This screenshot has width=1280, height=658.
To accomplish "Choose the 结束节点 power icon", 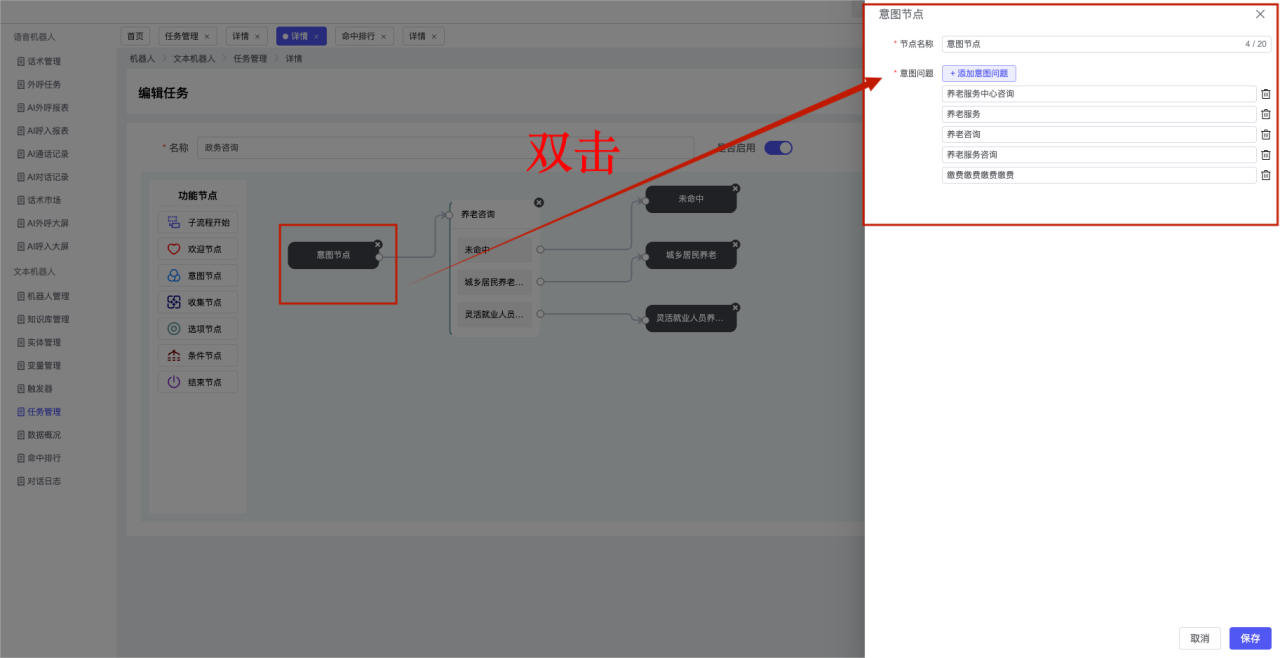I will [174, 382].
